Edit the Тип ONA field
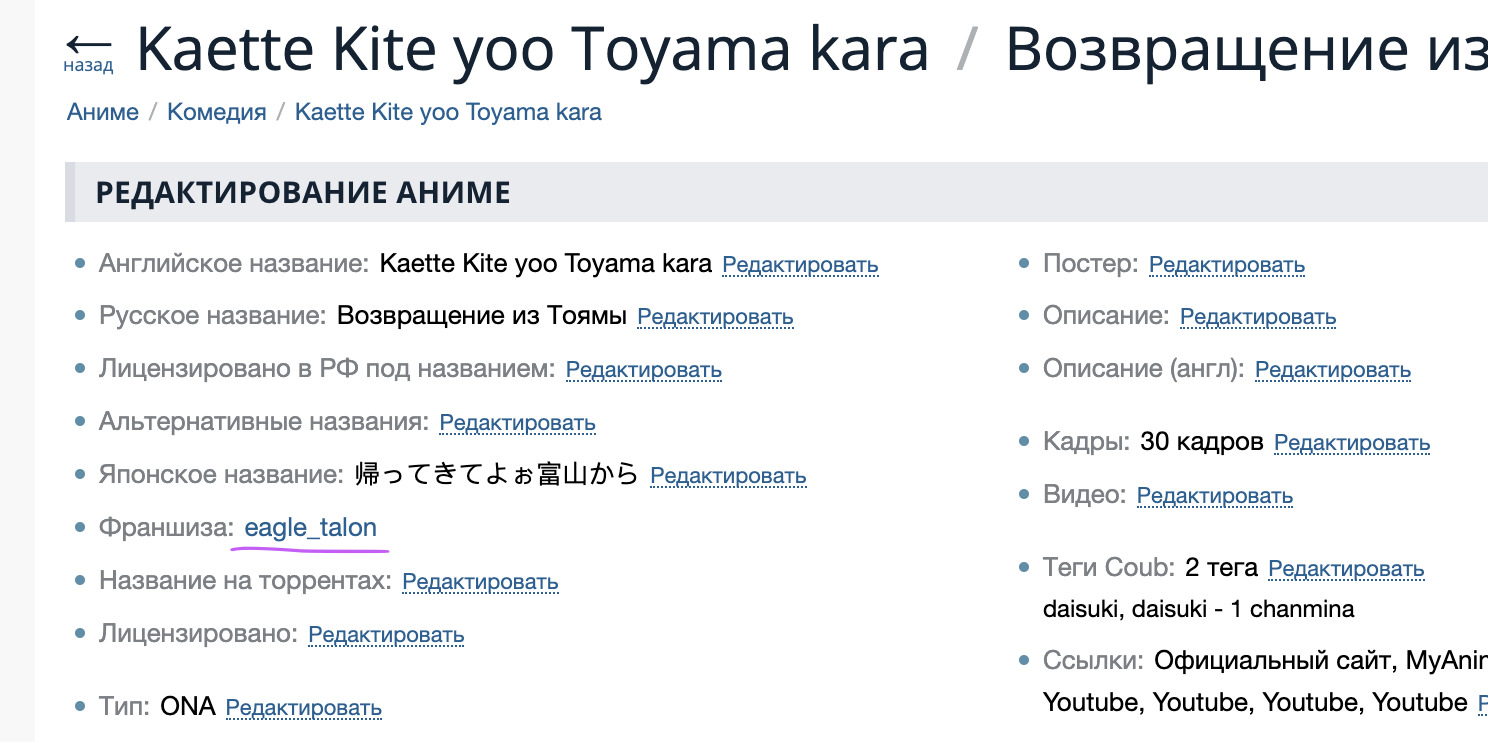Screen dimensions: 1488x742 pos(303,708)
